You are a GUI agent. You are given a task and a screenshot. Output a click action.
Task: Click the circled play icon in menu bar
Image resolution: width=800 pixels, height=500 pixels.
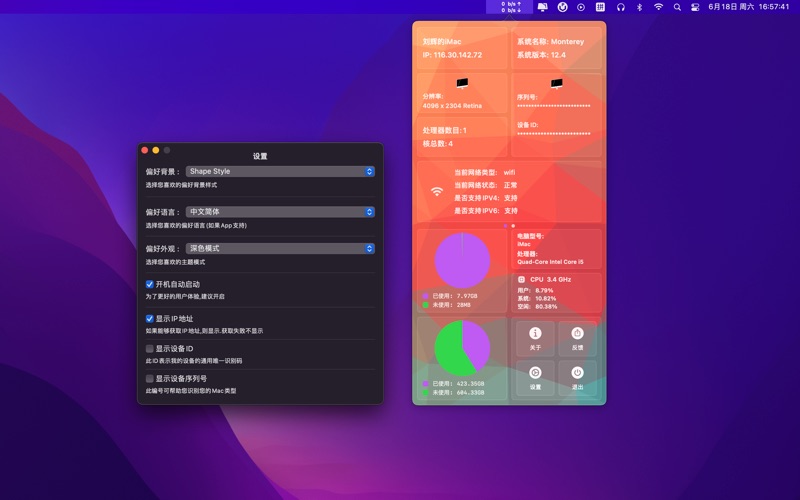point(581,7)
